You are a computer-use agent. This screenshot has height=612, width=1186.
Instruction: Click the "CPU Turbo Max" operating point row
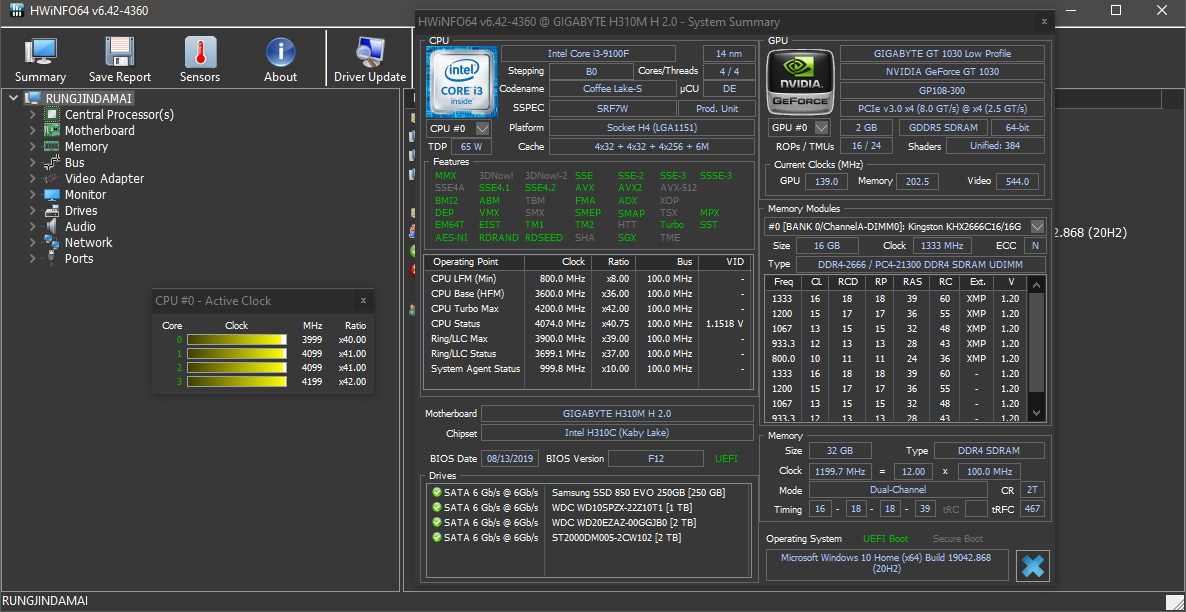(588, 309)
